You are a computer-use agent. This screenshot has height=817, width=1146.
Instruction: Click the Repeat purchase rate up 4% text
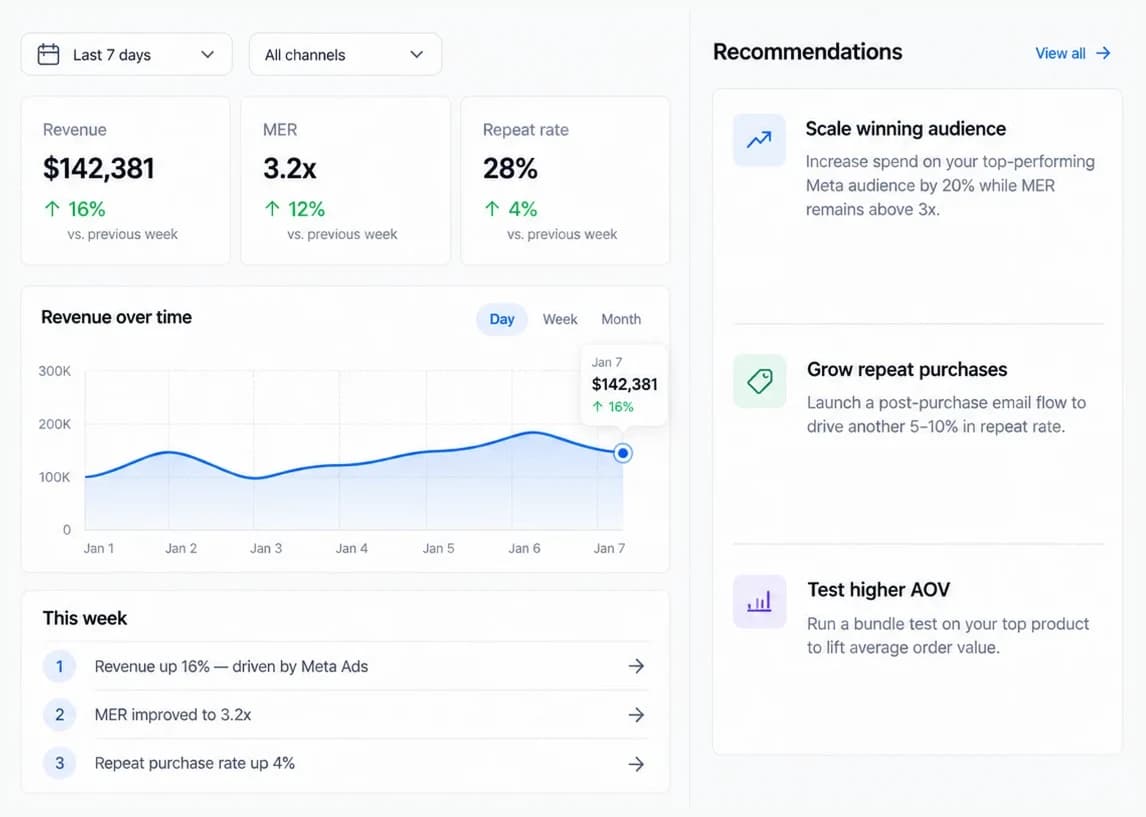pos(194,764)
